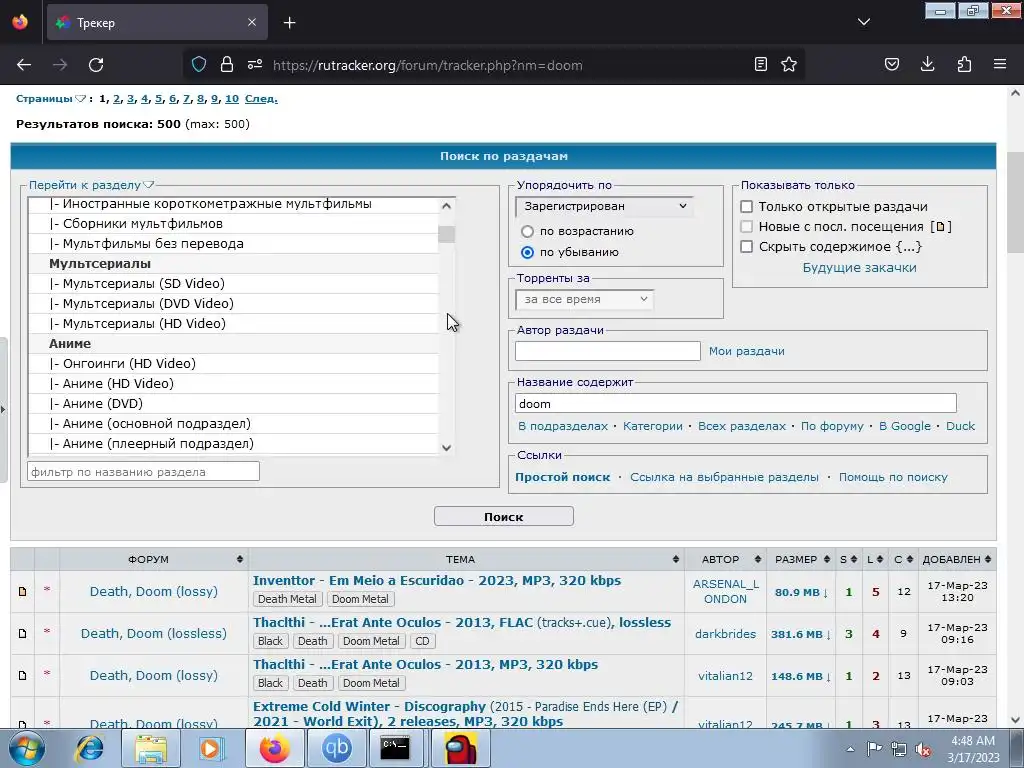Expand the Страницы page dropdown
The image size is (1024, 768).
tap(50, 99)
